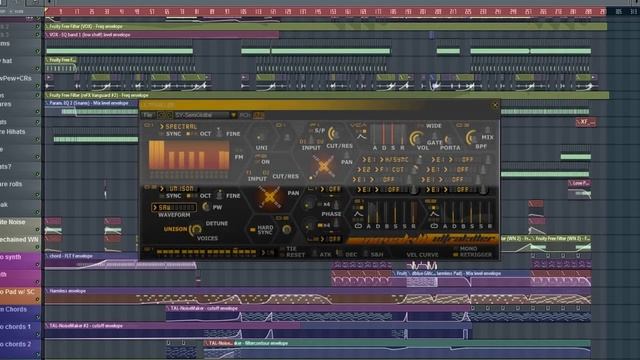Mute the 'ite Noise' track via its LED
The height and width of the screenshot is (360, 640).
click(x=38, y=230)
